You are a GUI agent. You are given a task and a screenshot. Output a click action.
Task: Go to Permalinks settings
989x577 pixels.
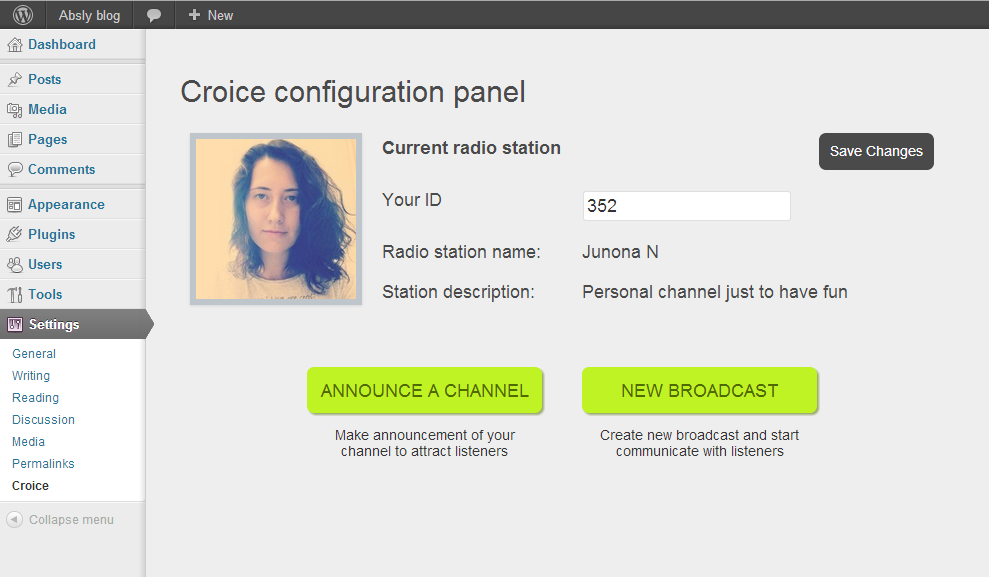[x=43, y=463]
